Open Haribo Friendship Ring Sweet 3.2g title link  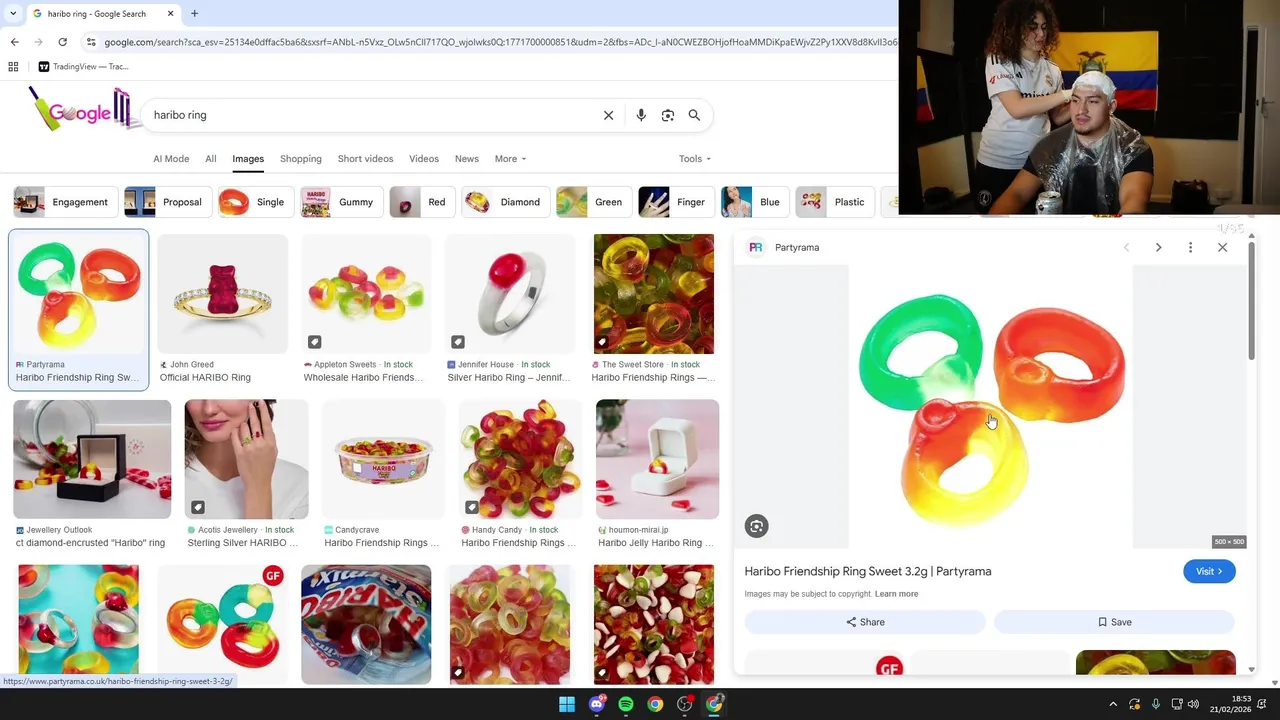coord(868,571)
